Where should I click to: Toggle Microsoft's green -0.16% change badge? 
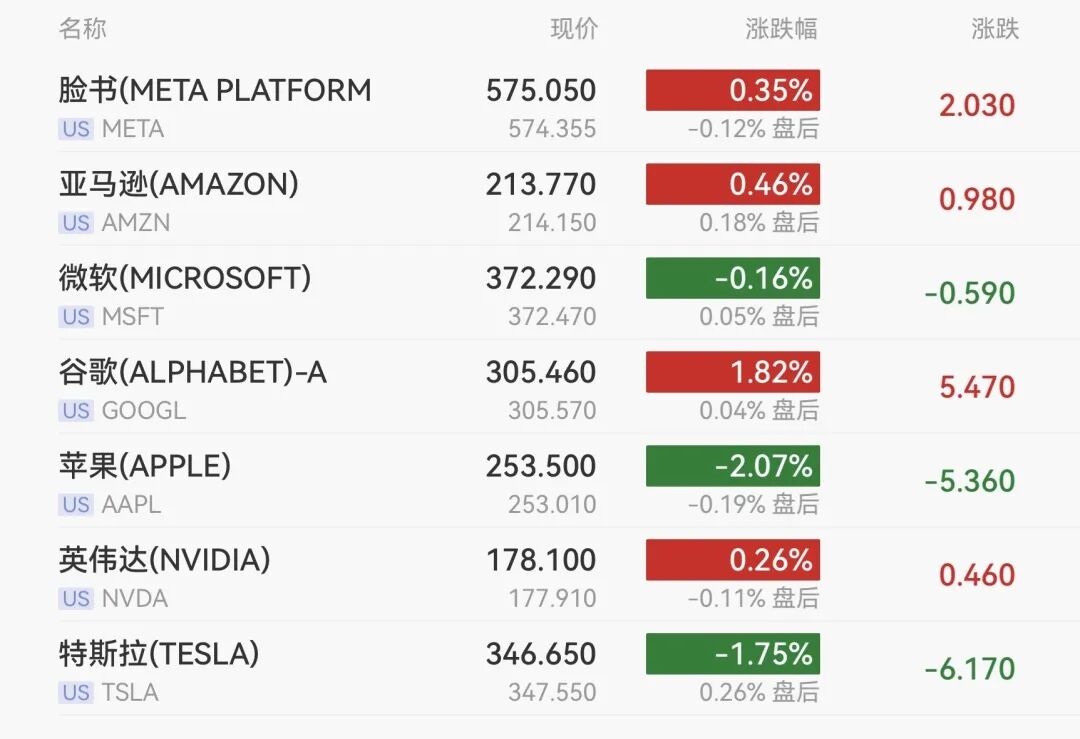click(x=733, y=278)
